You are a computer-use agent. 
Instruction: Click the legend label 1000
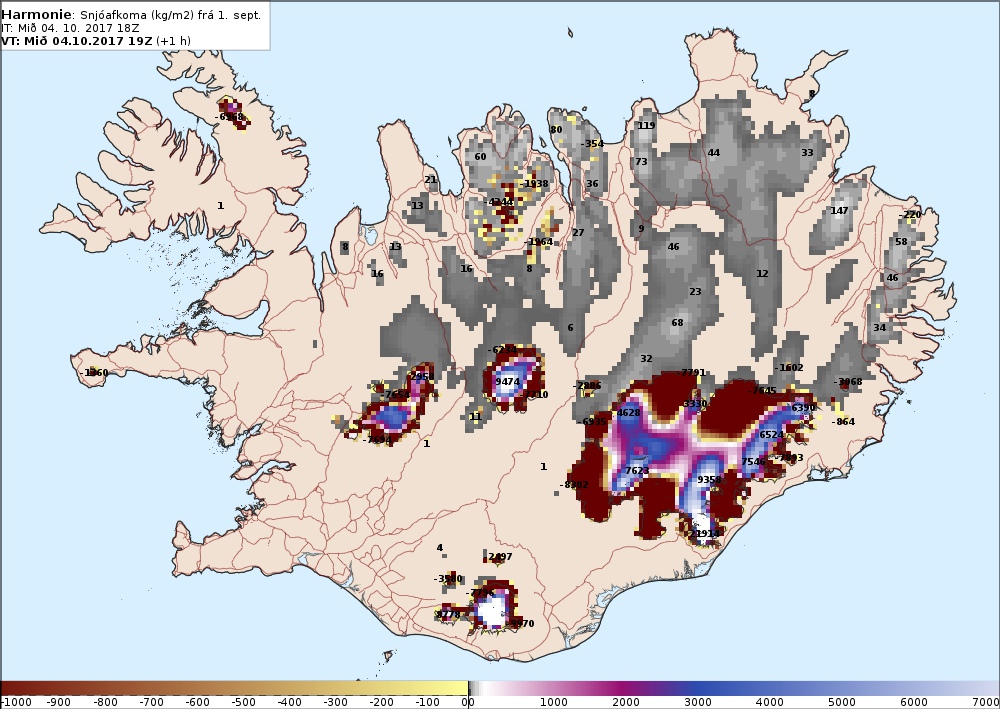pyautogui.click(x=554, y=703)
